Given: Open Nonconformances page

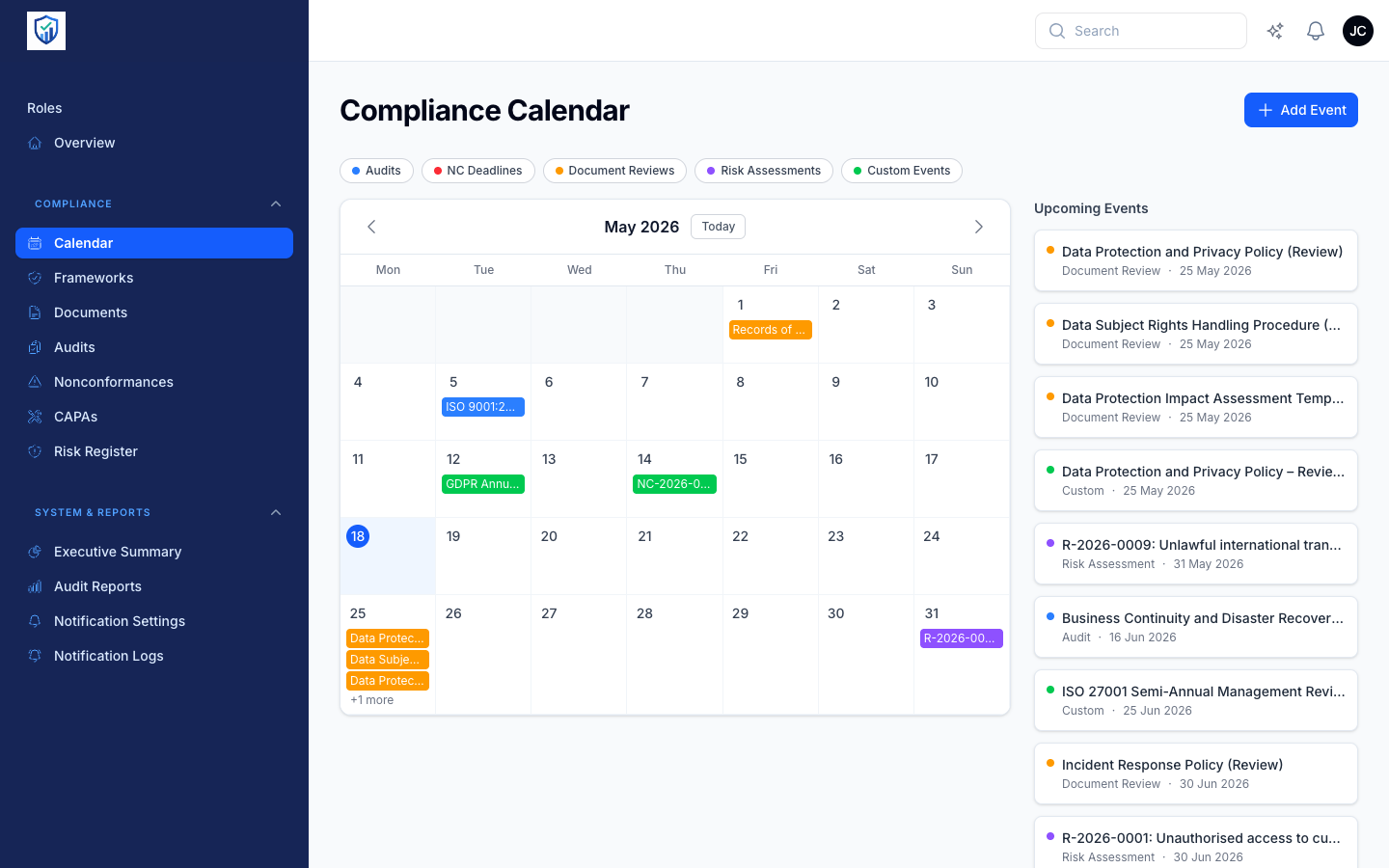Looking at the screenshot, I should coord(154,382).
